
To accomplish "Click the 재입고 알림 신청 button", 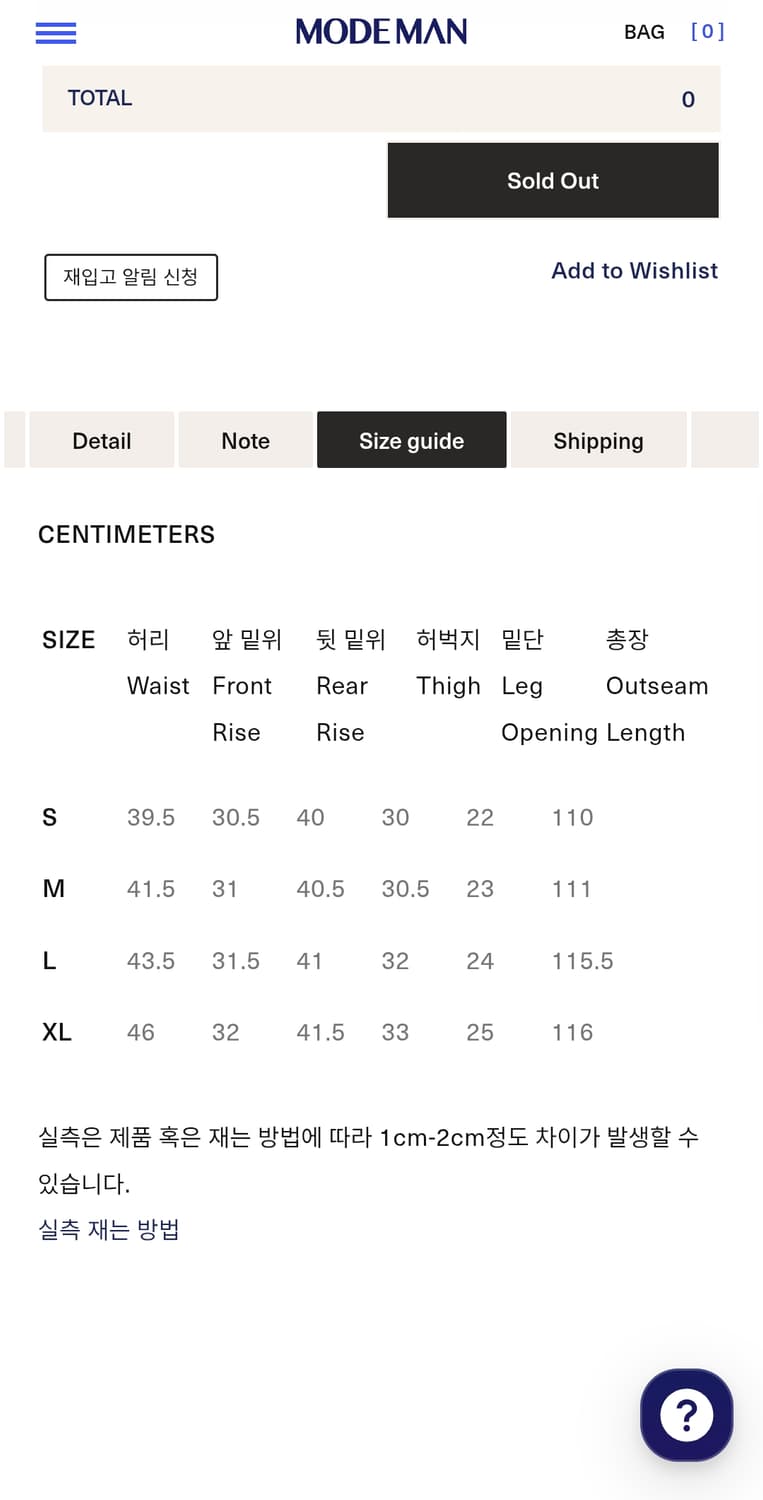I will coord(131,277).
